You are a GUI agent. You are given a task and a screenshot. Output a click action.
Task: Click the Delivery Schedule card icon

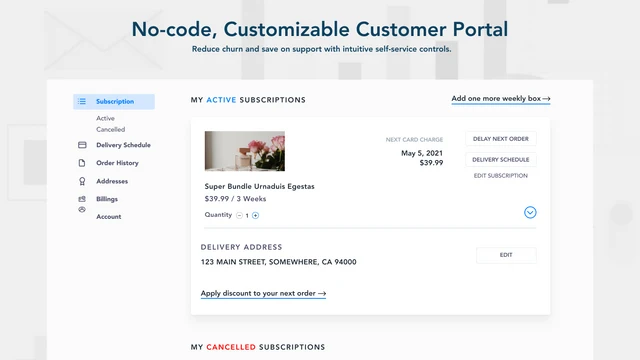[82, 145]
